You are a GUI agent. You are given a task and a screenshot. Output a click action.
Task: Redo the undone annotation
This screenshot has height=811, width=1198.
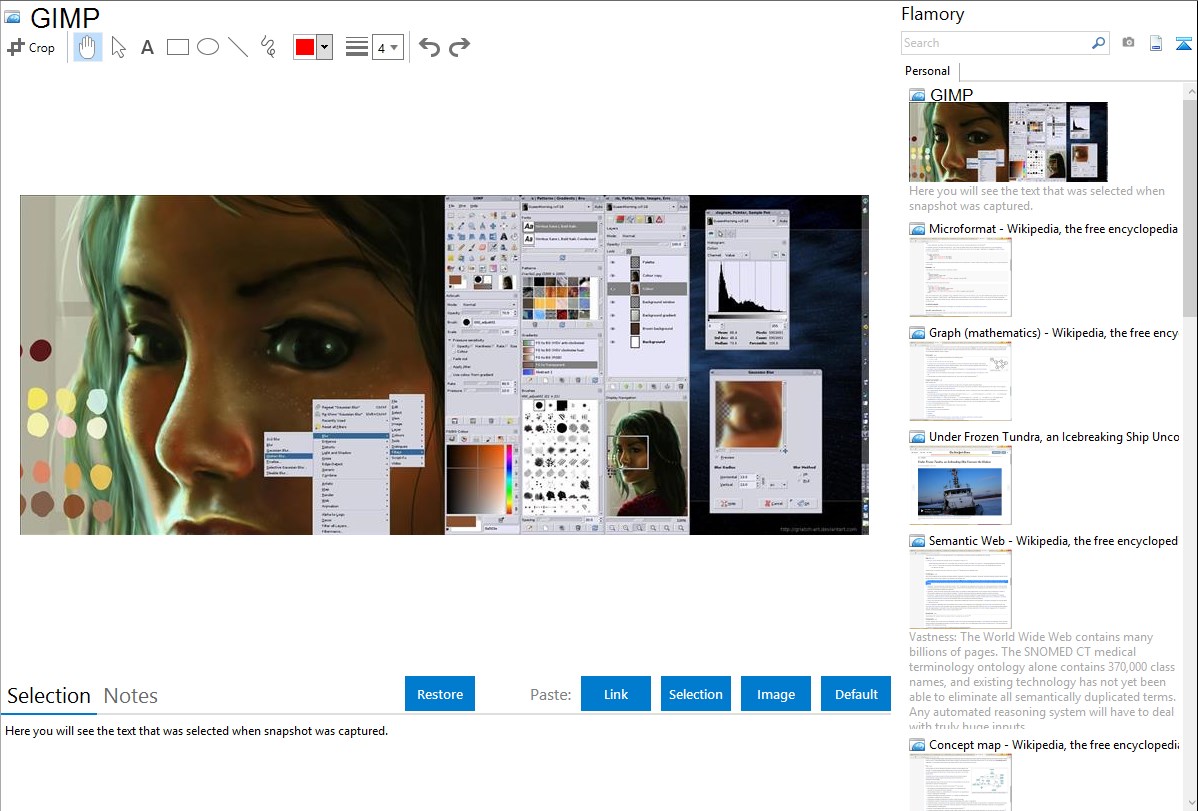[x=459, y=47]
